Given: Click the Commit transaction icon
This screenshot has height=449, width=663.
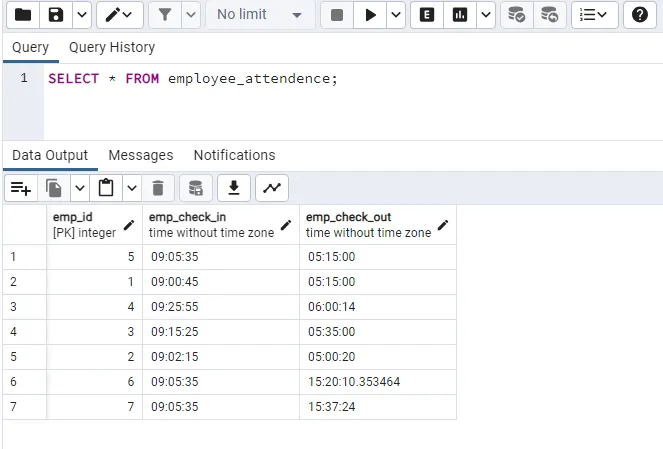Looking at the screenshot, I should [516, 15].
